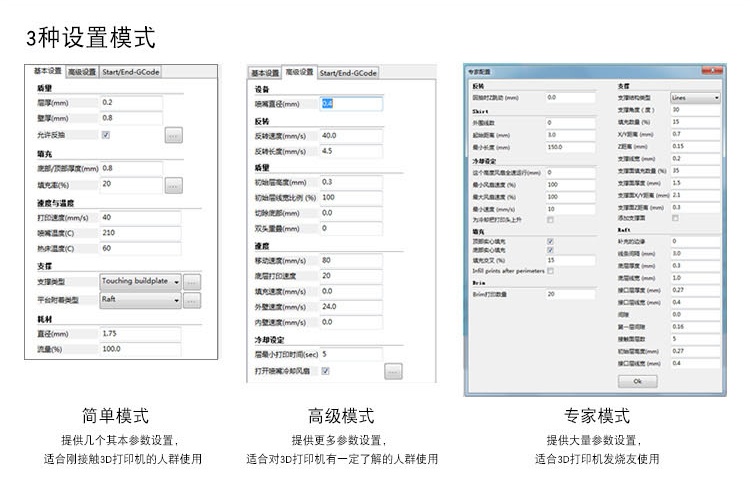Open support type extra settings '...' button
Screen dimensions: 750x488
pos(192,282)
